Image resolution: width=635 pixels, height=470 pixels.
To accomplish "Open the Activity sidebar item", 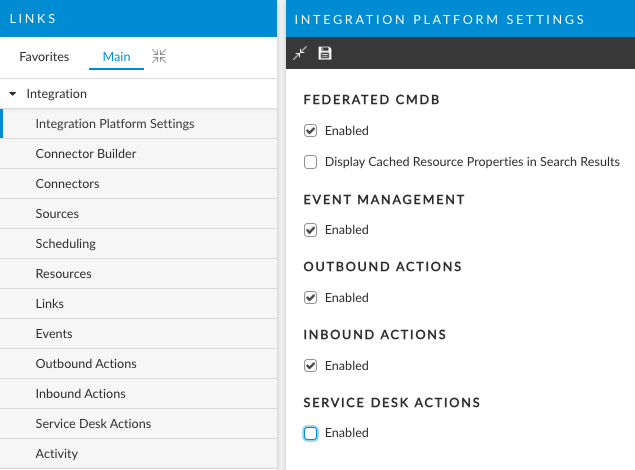I will [x=56, y=454].
